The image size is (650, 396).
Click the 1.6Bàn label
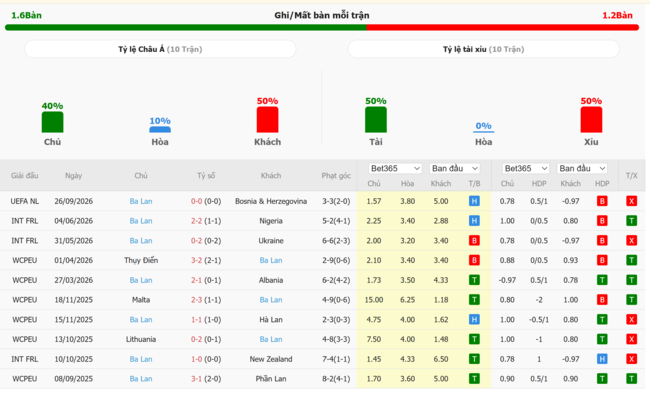(x=27, y=15)
